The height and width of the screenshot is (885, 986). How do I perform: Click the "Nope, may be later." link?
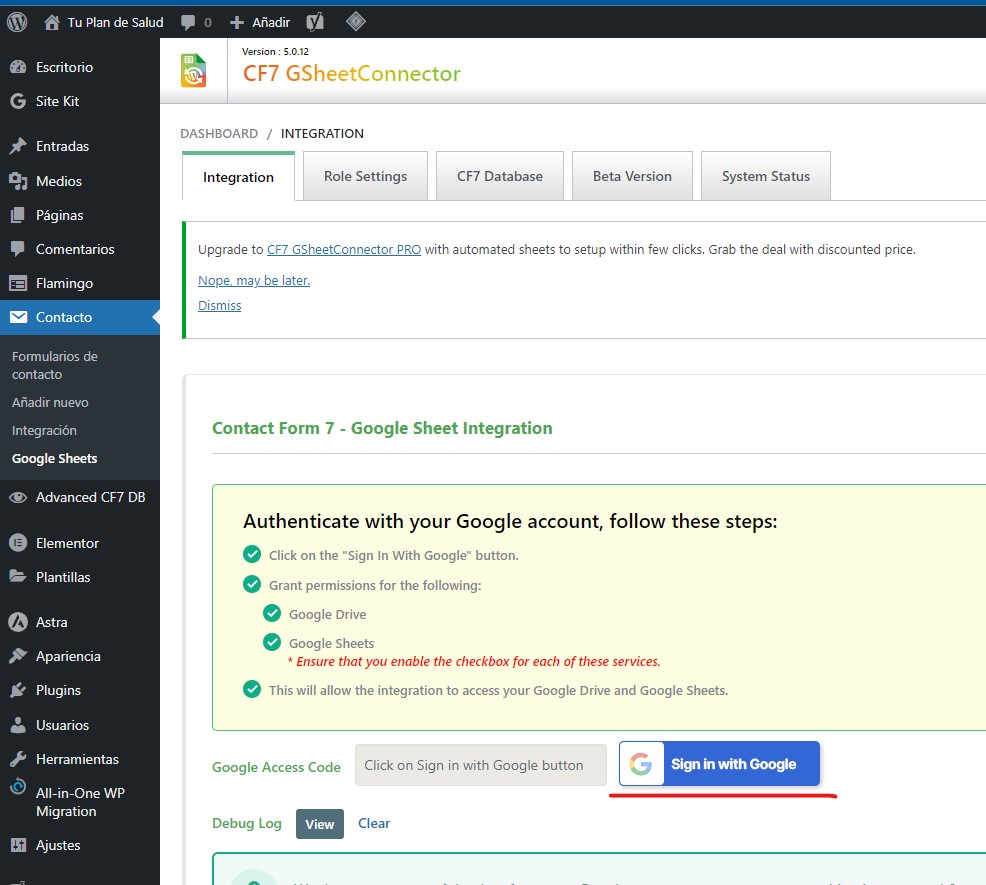tap(254, 281)
